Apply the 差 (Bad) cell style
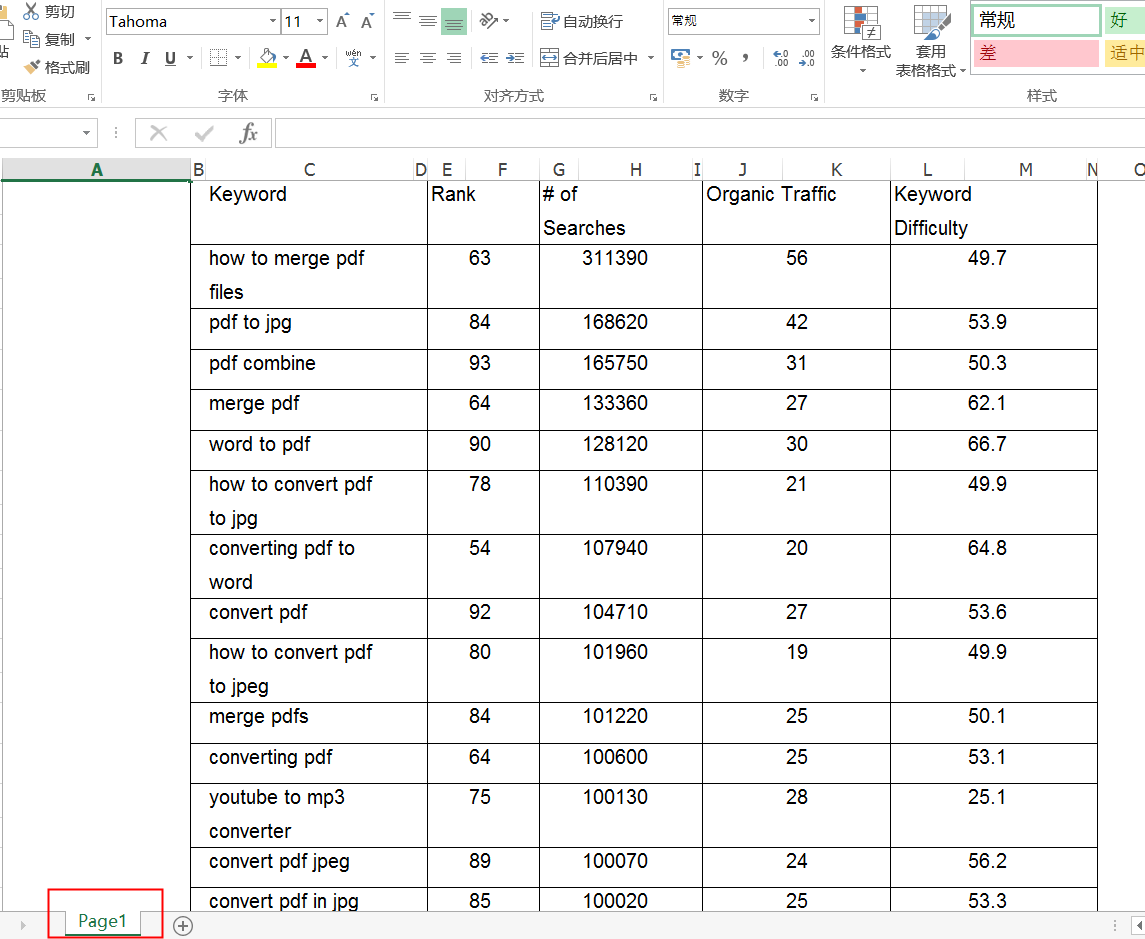 click(x=1035, y=53)
